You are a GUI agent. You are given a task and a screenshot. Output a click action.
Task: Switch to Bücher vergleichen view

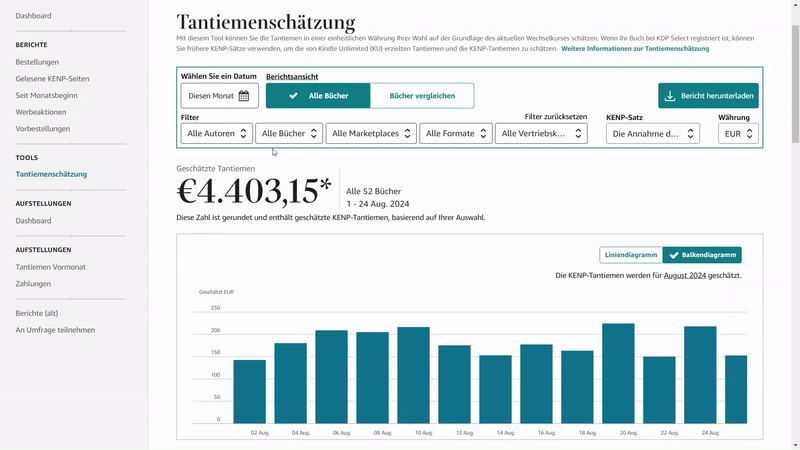pyautogui.click(x=422, y=96)
